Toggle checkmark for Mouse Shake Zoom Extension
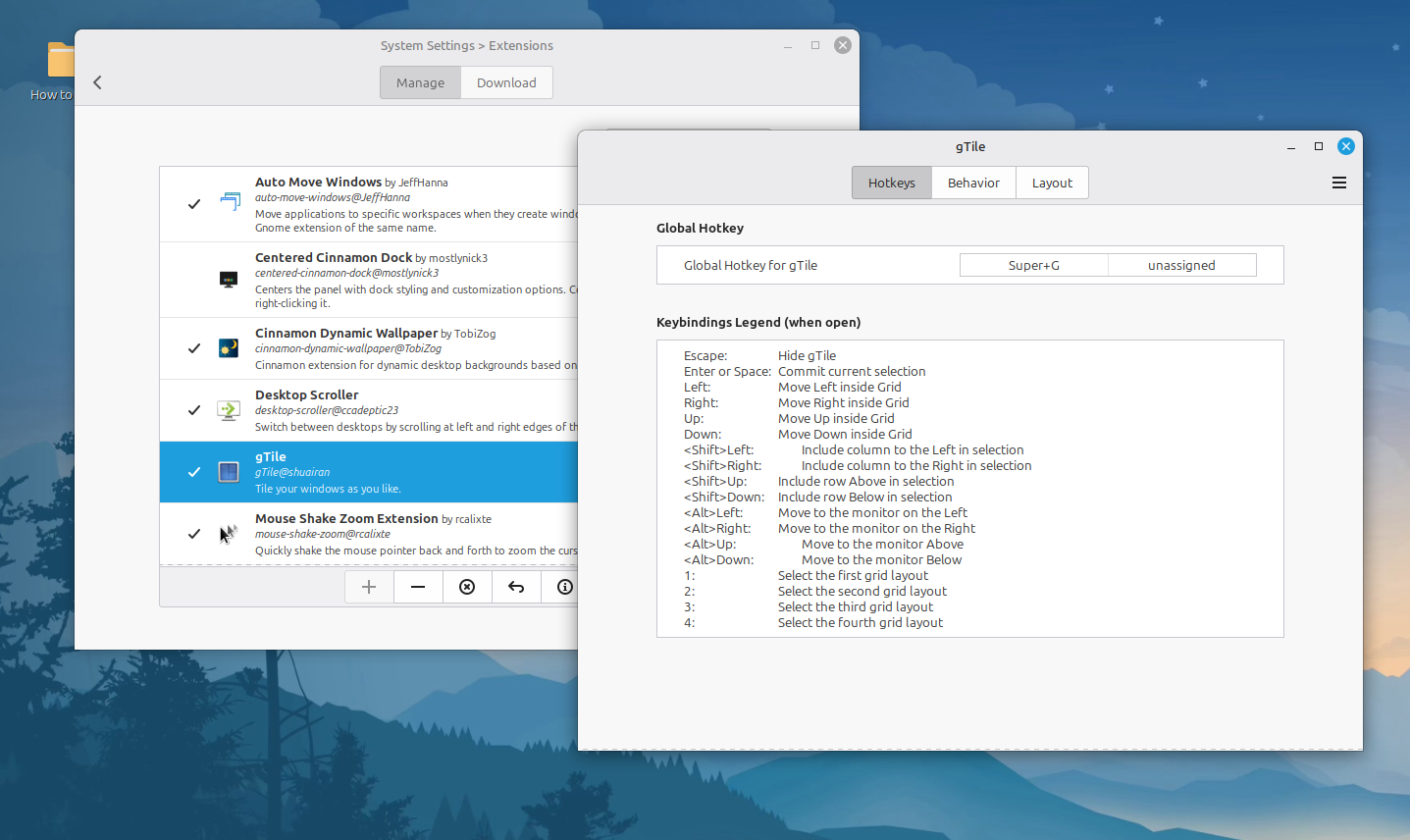The width and height of the screenshot is (1410, 840). click(x=194, y=534)
